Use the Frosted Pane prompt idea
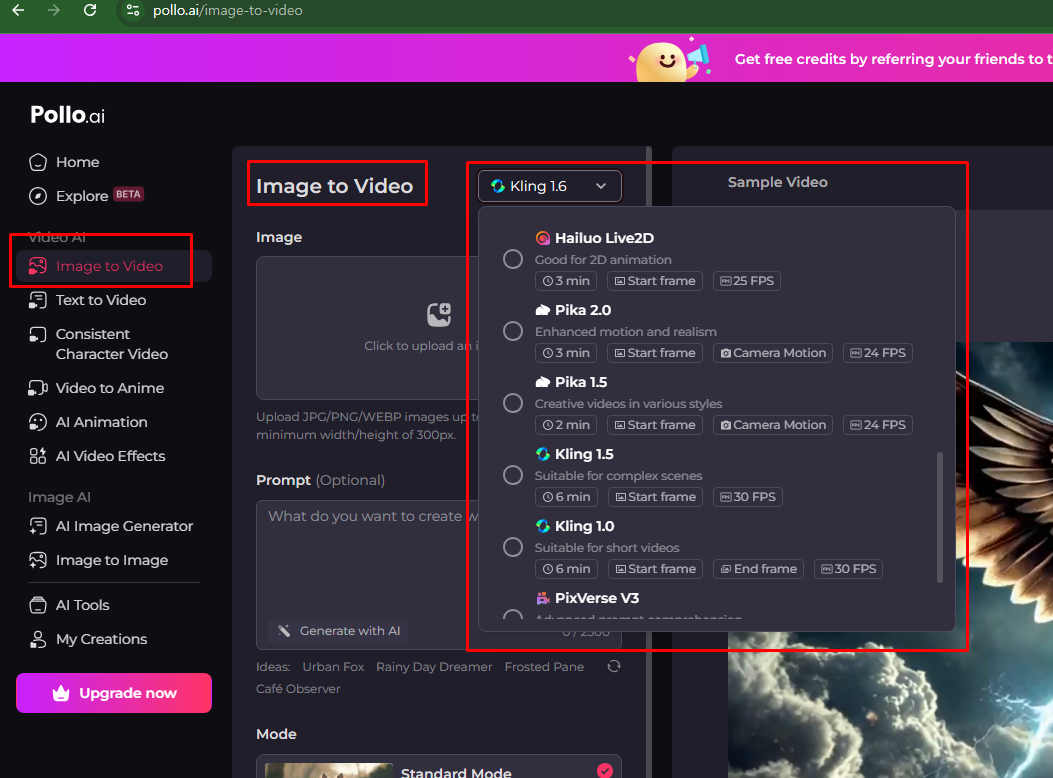1053x778 pixels. [544, 667]
